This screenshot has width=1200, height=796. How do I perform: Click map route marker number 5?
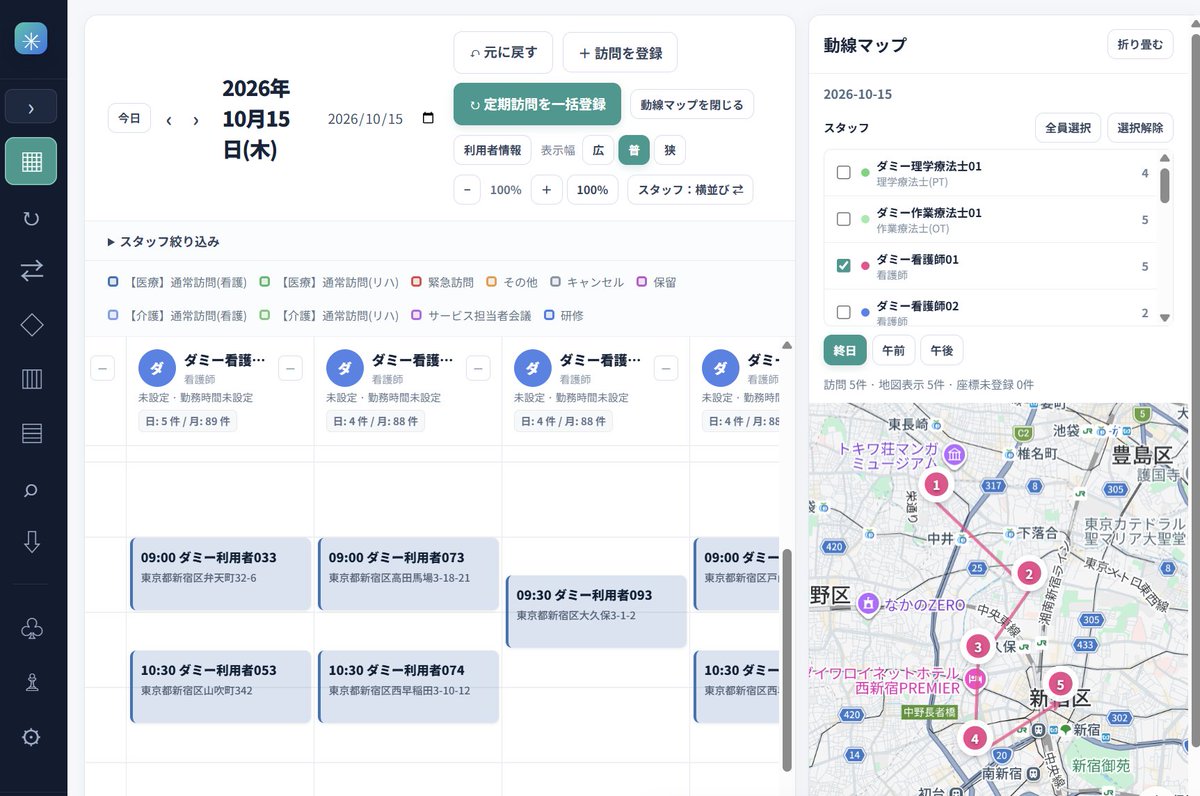tap(1060, 685)
